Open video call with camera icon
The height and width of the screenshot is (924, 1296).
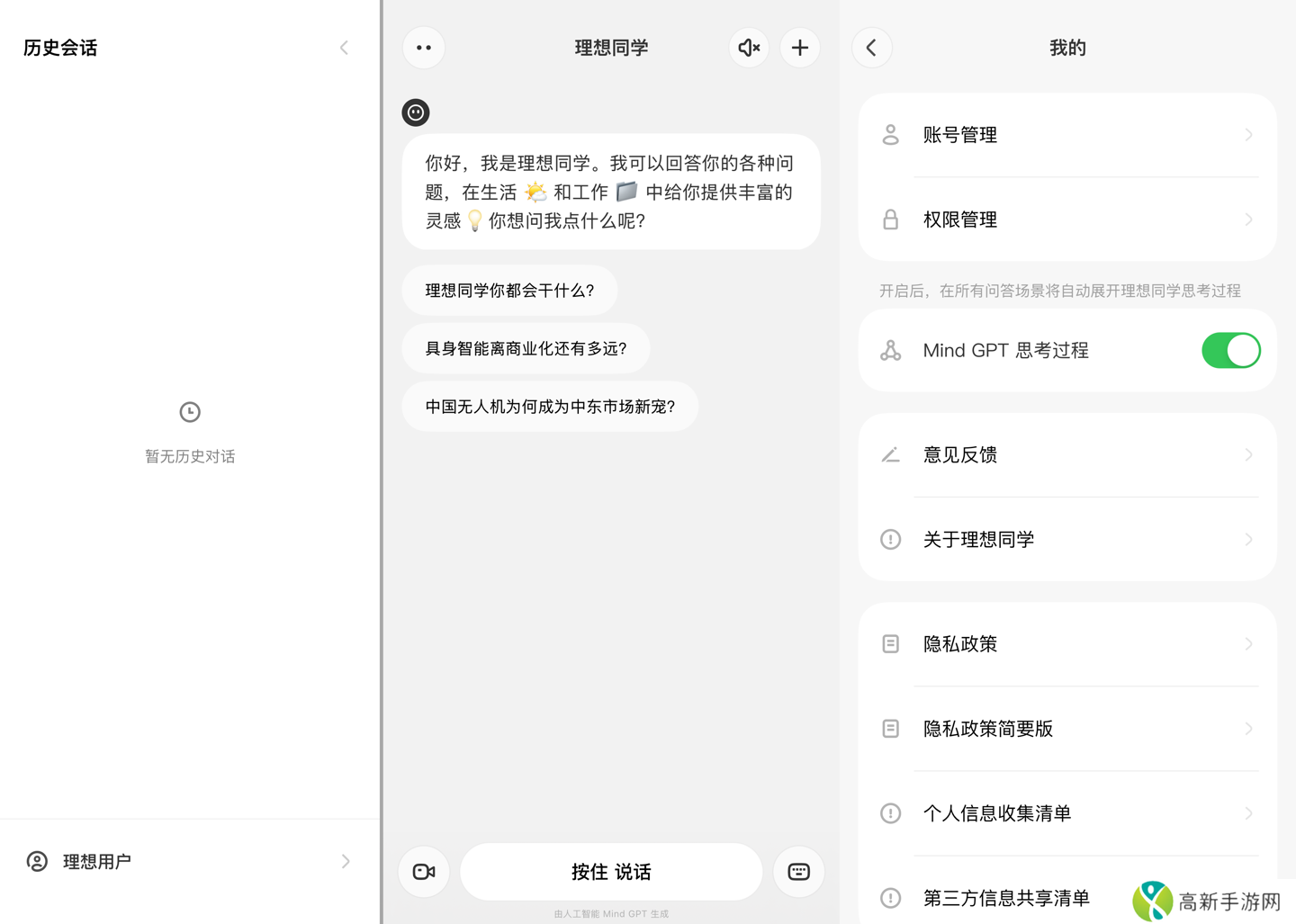tap(424, 872)
